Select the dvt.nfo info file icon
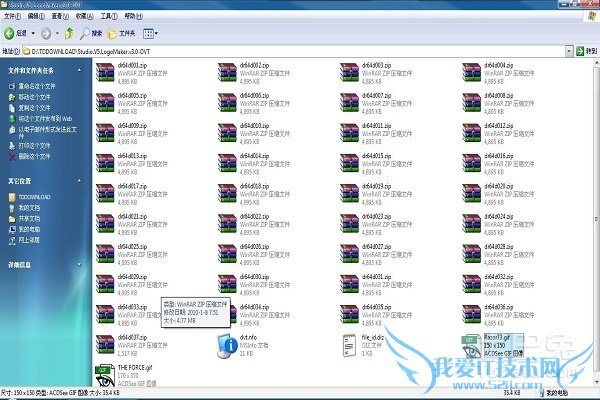Screen dimensions: 600x400 [227, 346]
